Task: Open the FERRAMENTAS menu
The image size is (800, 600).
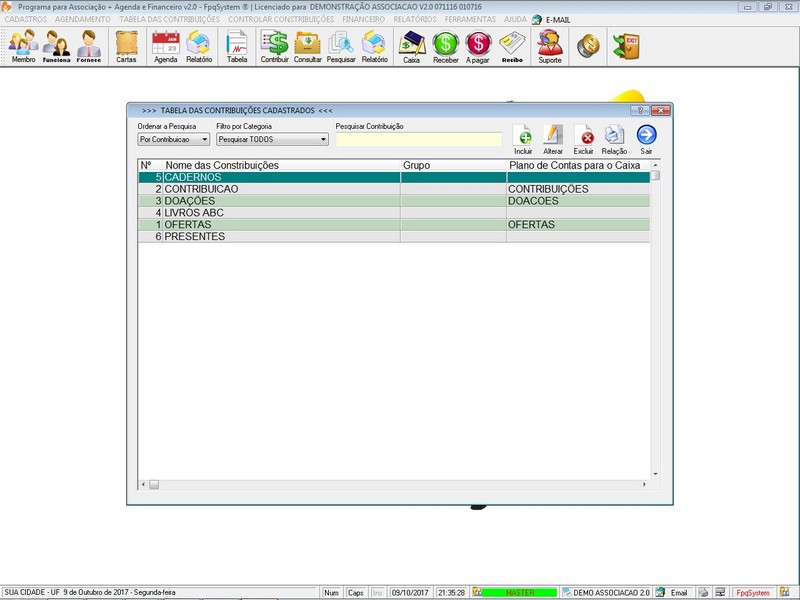Action: click(470, 19)
